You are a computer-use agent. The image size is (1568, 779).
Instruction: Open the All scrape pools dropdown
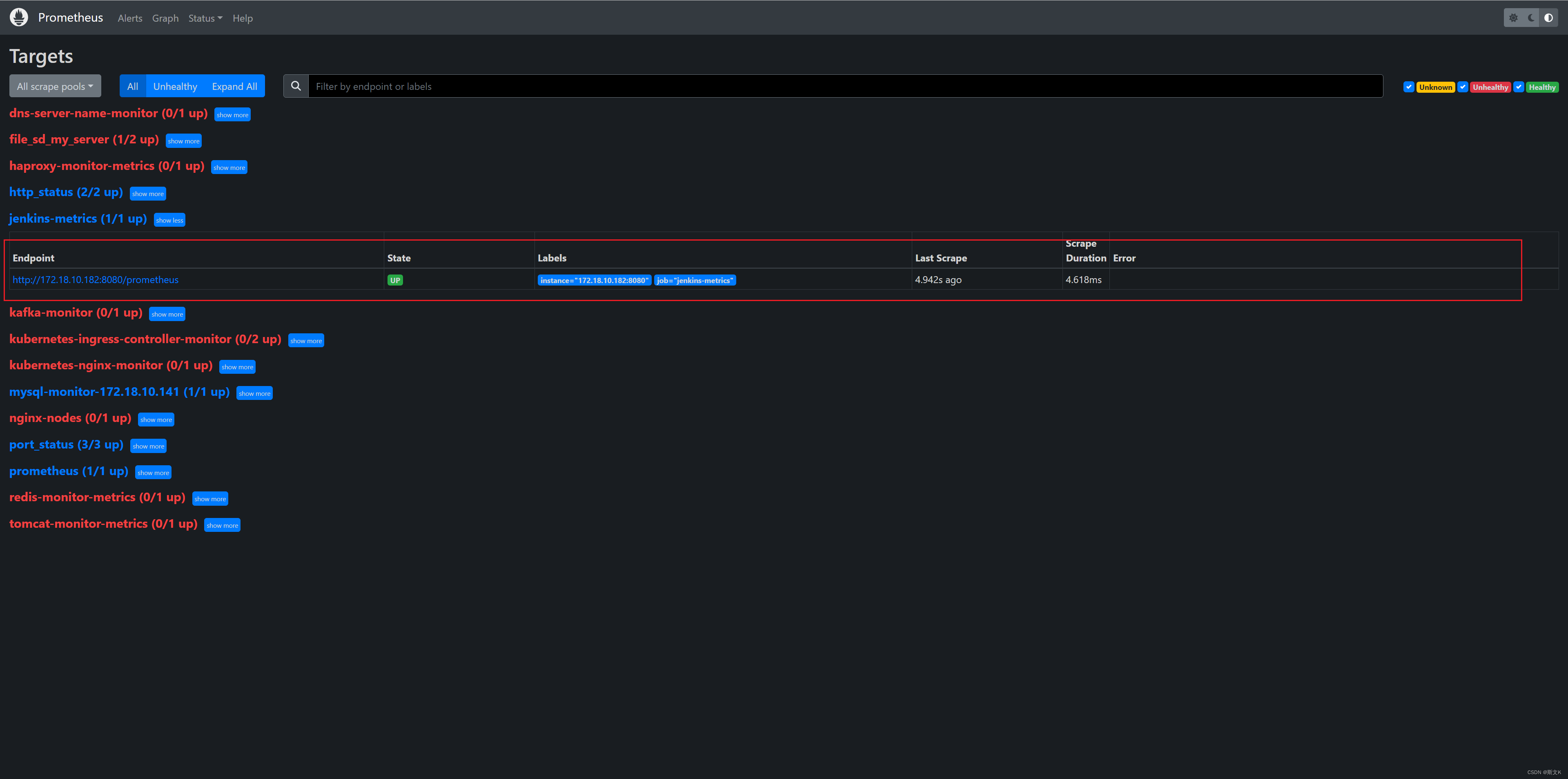tap(56, 86)
